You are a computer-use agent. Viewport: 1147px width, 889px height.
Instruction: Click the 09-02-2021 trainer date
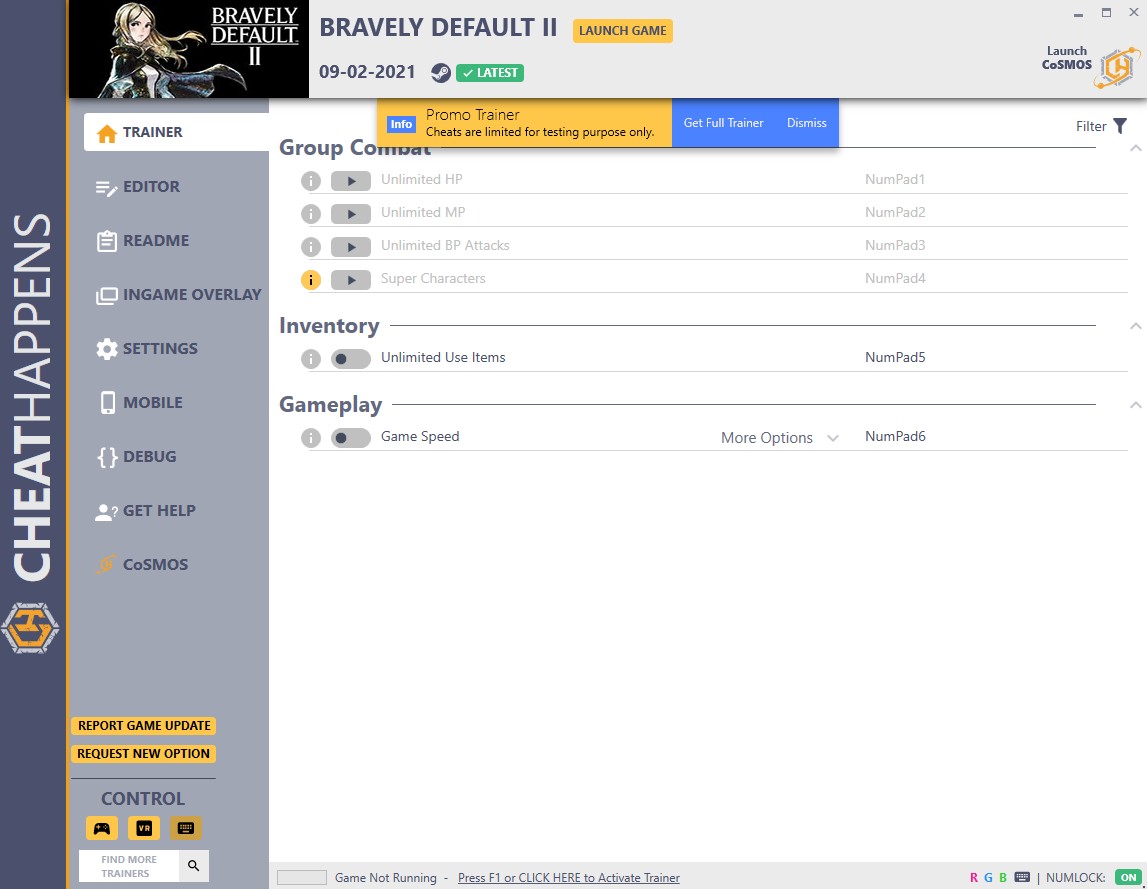367,72
